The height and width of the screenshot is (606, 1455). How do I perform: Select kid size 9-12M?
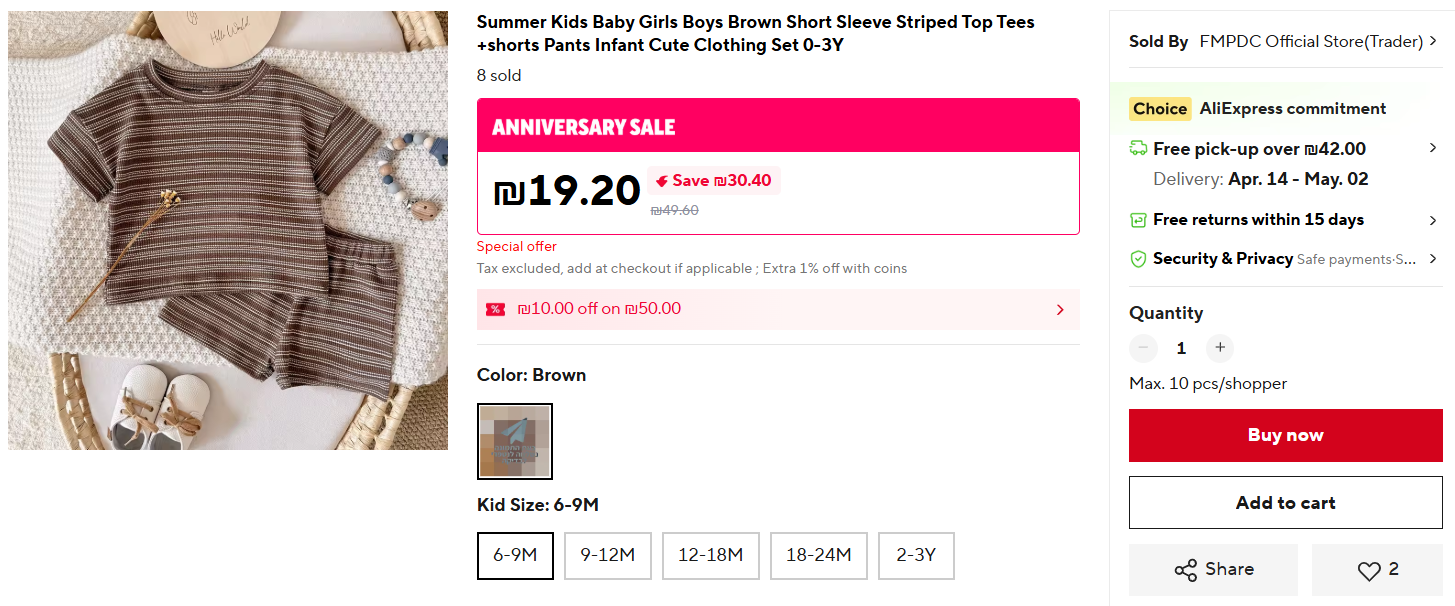pyautogui.click(x=607, y=555)
